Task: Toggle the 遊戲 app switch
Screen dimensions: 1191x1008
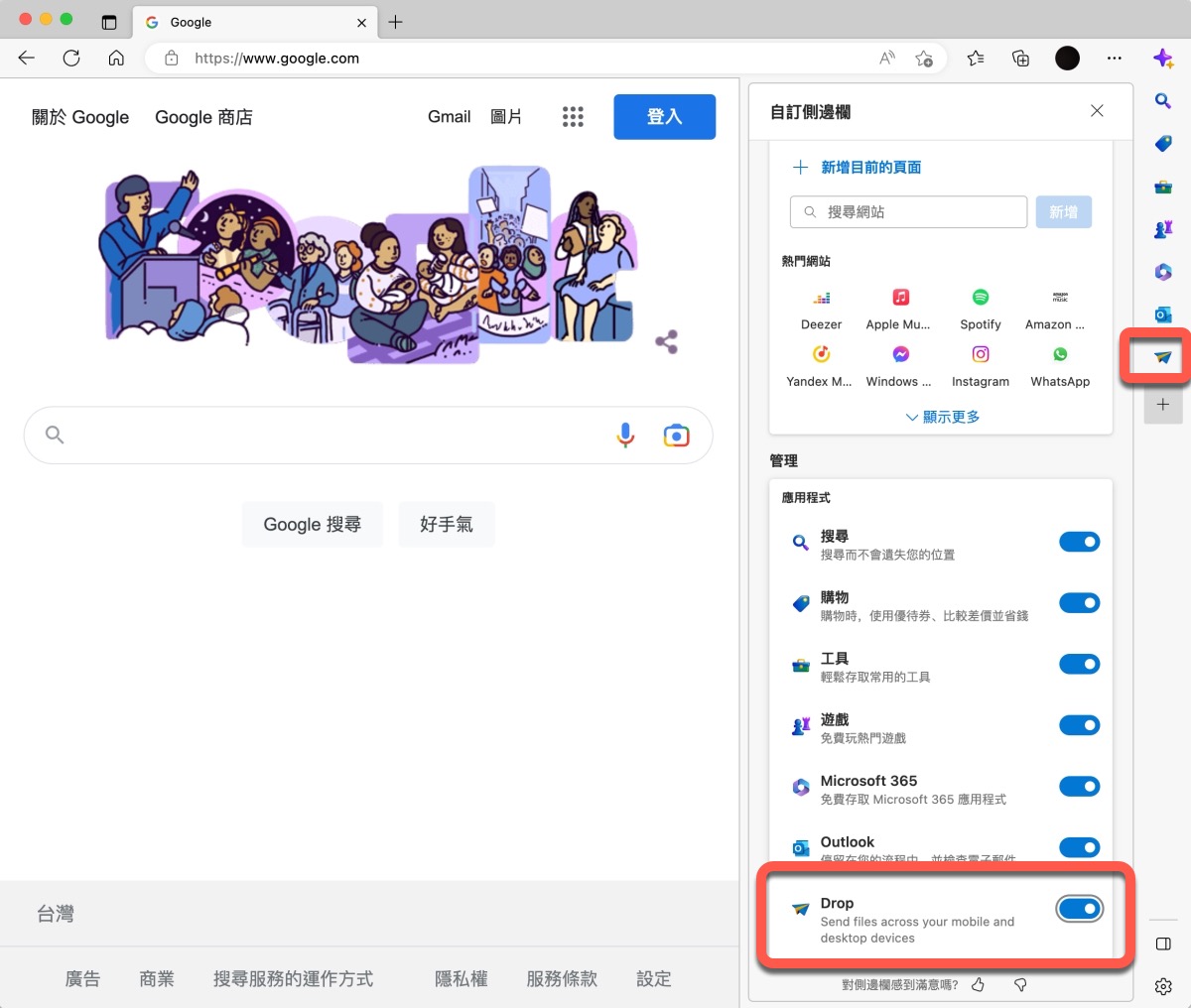Action: coord(1079,725)
